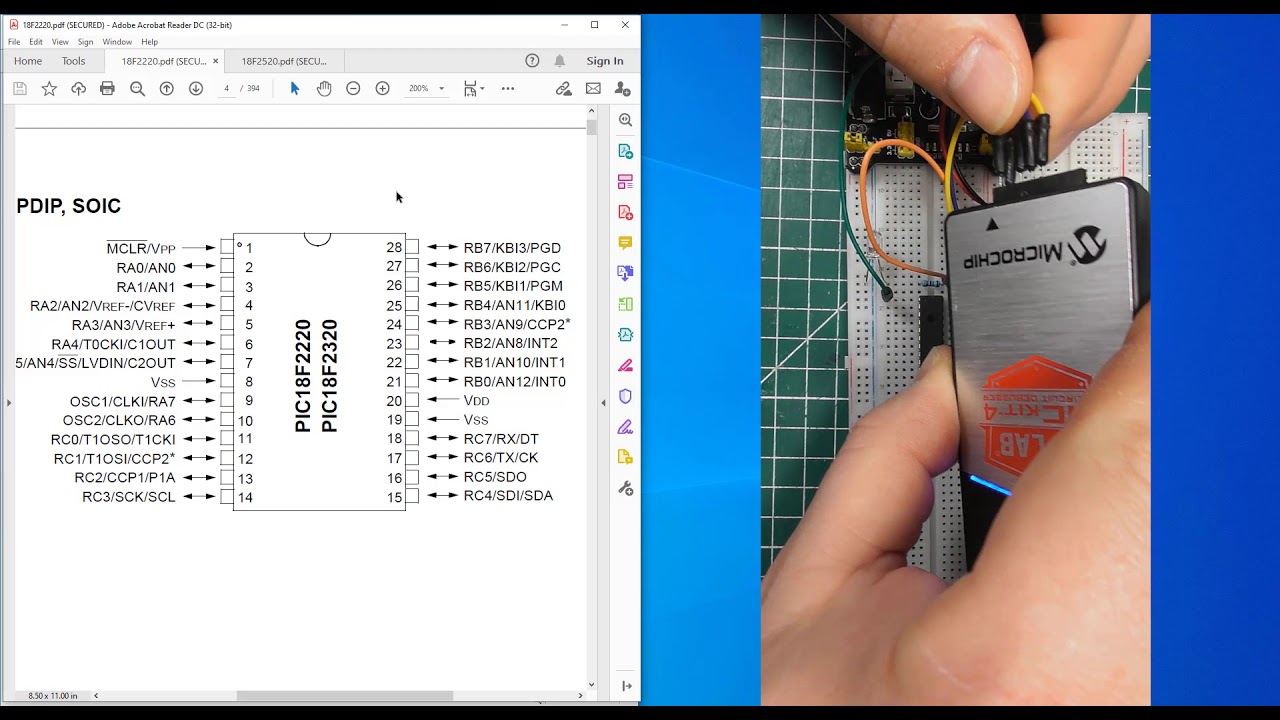This screenshot has width=1280, height=720.
Task: Open the Edit menu
Action: click(x=36, y=42)
